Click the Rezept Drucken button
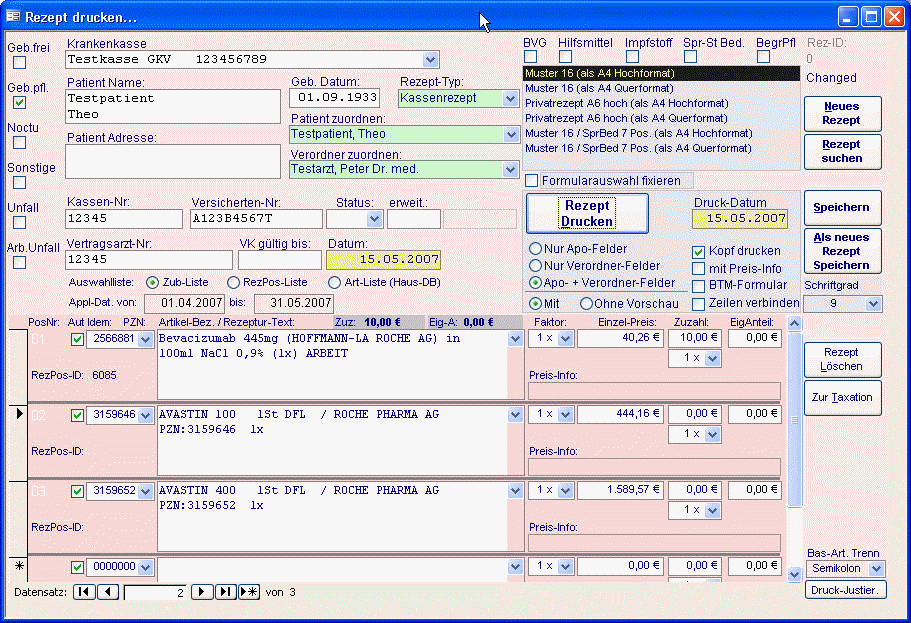911x623 pixels. point(587,214)
